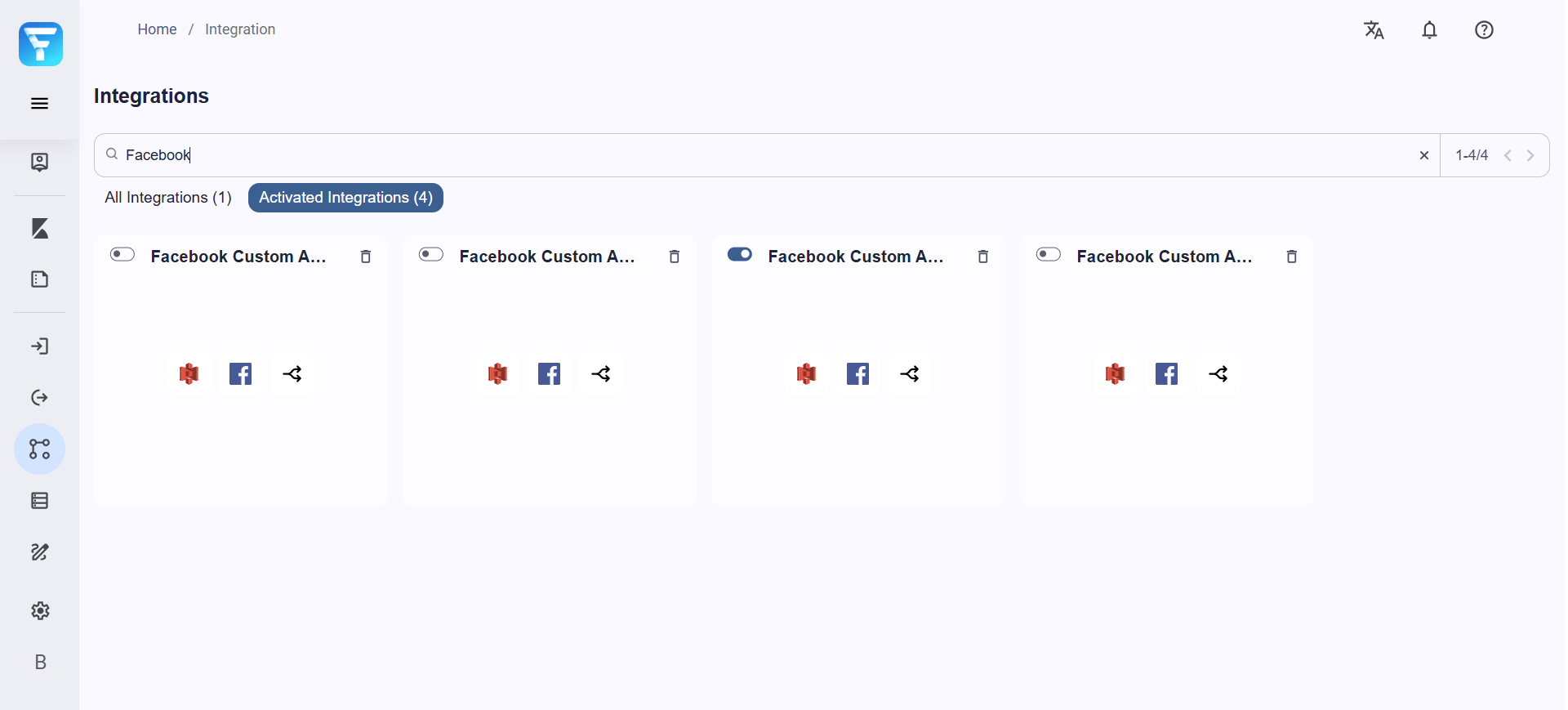Open the contacts panel in the sidebar
Viewport: 1568px width, 710px height.
click(39, 162)
